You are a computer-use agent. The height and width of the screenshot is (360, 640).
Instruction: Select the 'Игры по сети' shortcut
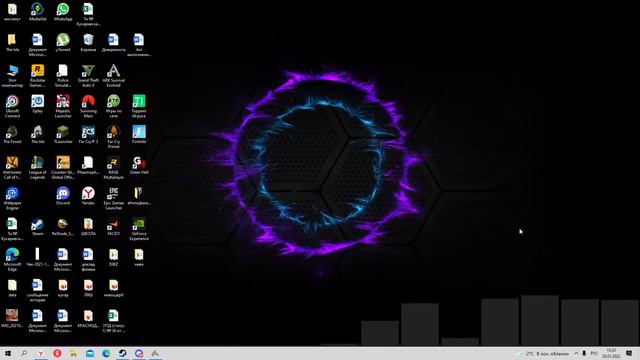click(113, 106)
